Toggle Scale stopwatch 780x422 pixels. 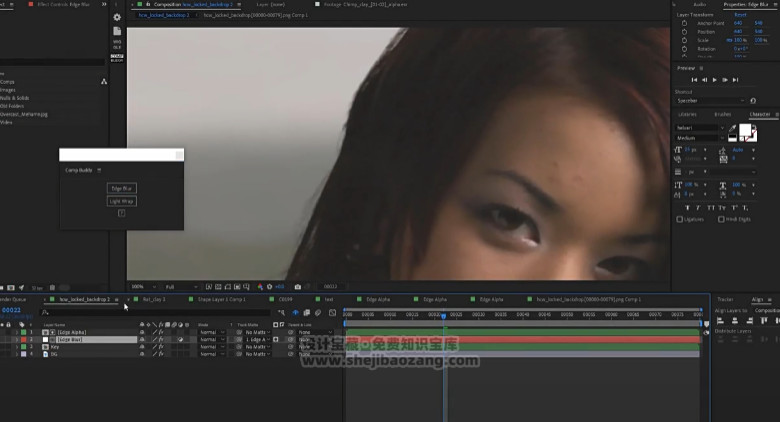pos(684,40)
